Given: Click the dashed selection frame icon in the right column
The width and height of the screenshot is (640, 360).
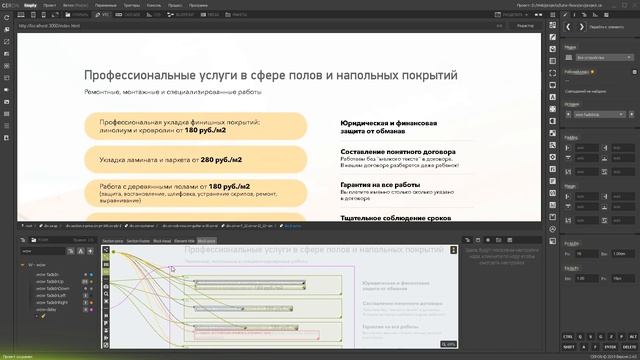Looking at the screenshot, I should tap(553, 73).
